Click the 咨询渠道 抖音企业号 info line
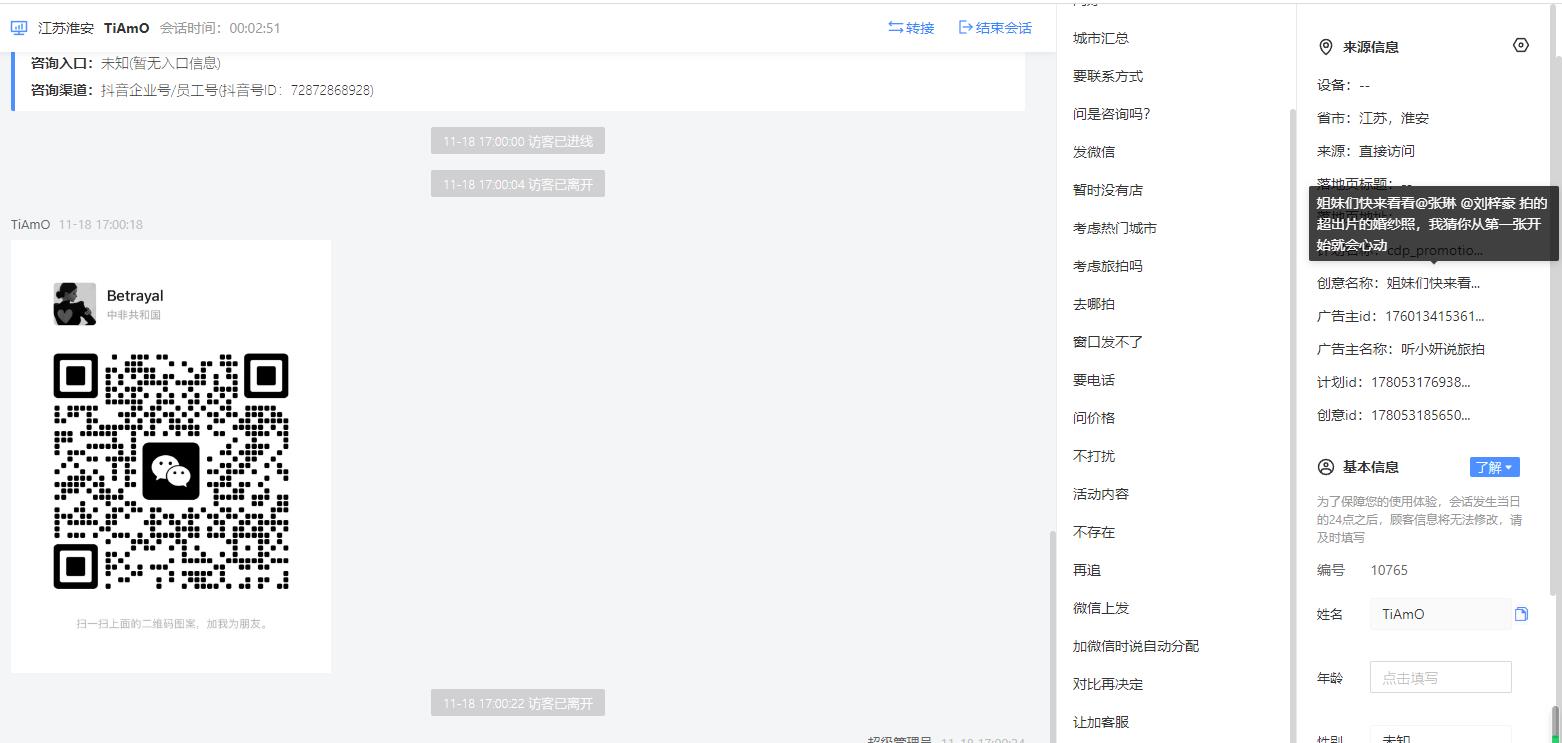 [202, 90]
